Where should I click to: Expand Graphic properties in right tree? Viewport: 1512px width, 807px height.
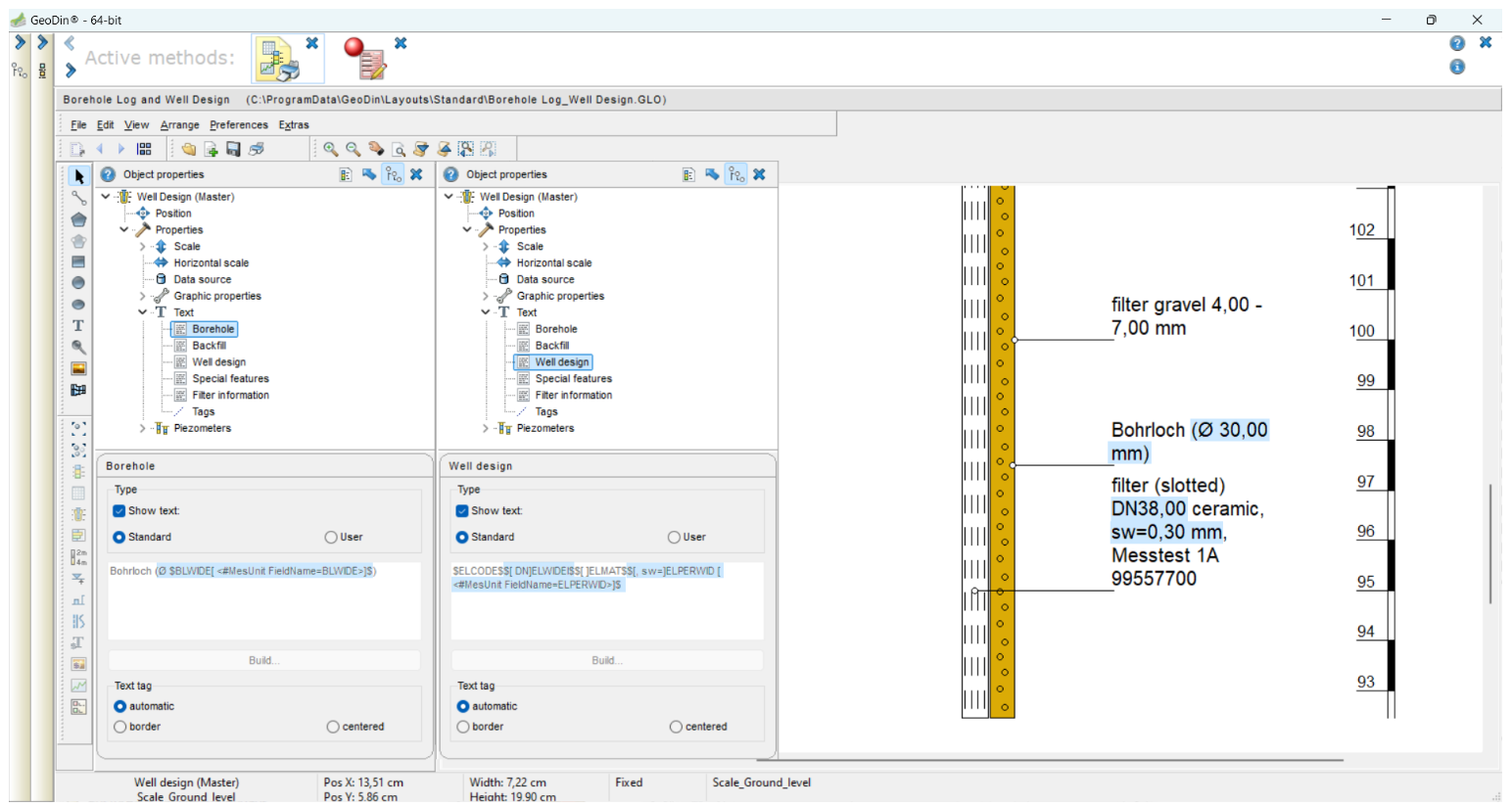pos(485,297)
